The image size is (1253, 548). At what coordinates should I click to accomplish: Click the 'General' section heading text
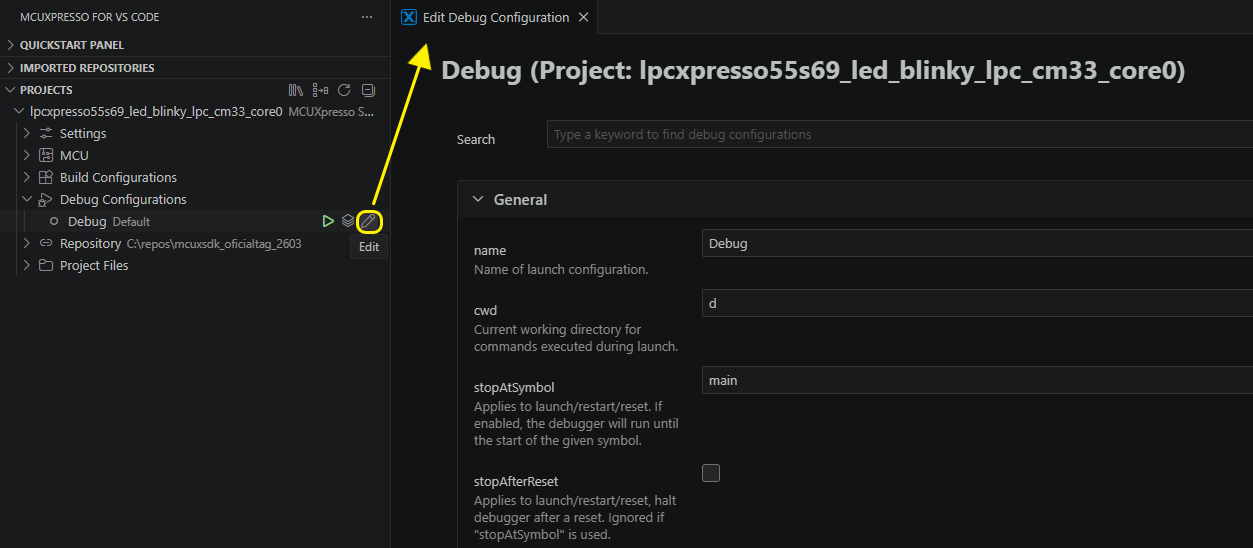(x=520, y=199)
